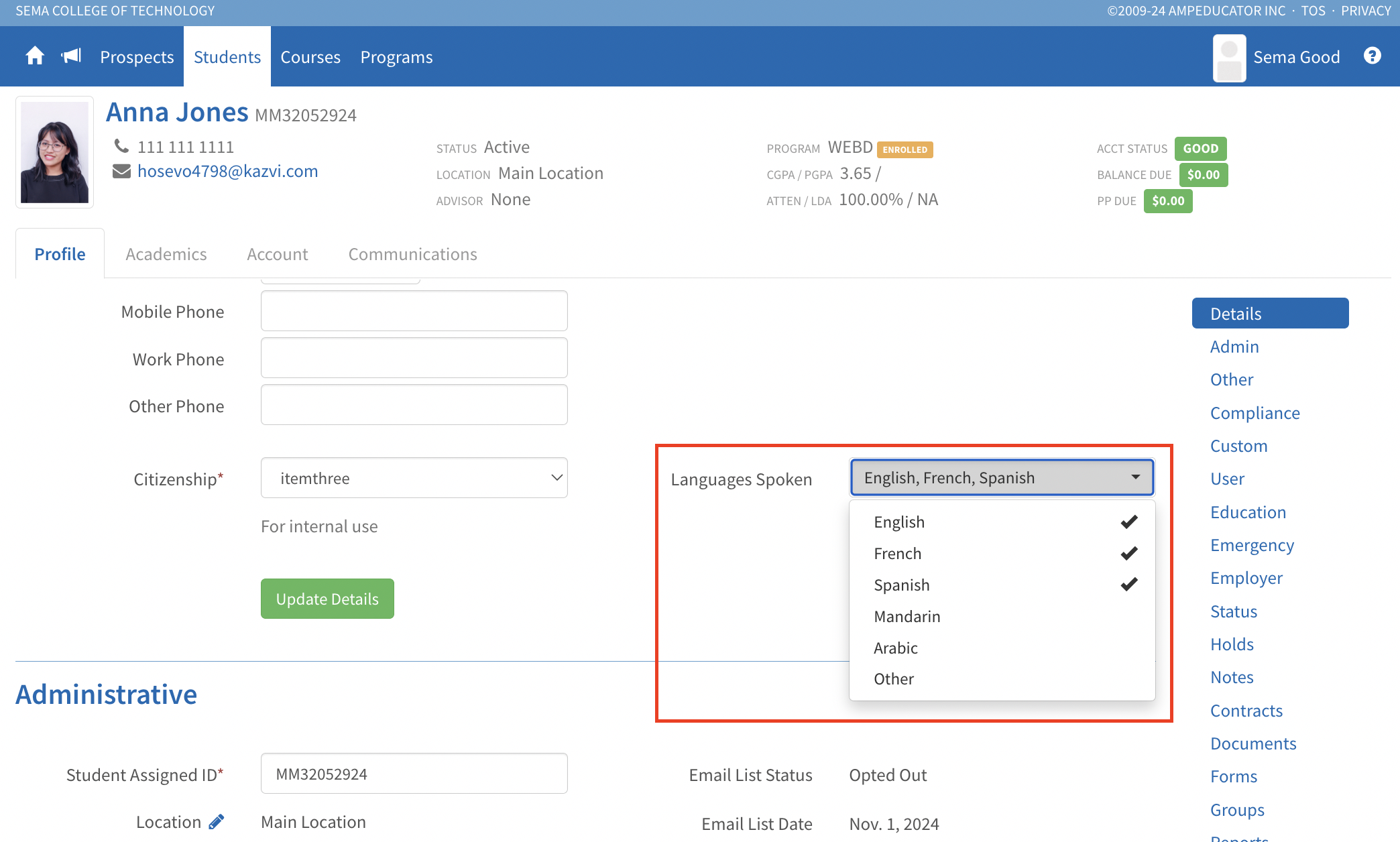Screen dimensions: 1400x842
Task: Select Arabic from the dropdown list
Action: (896, 648)
